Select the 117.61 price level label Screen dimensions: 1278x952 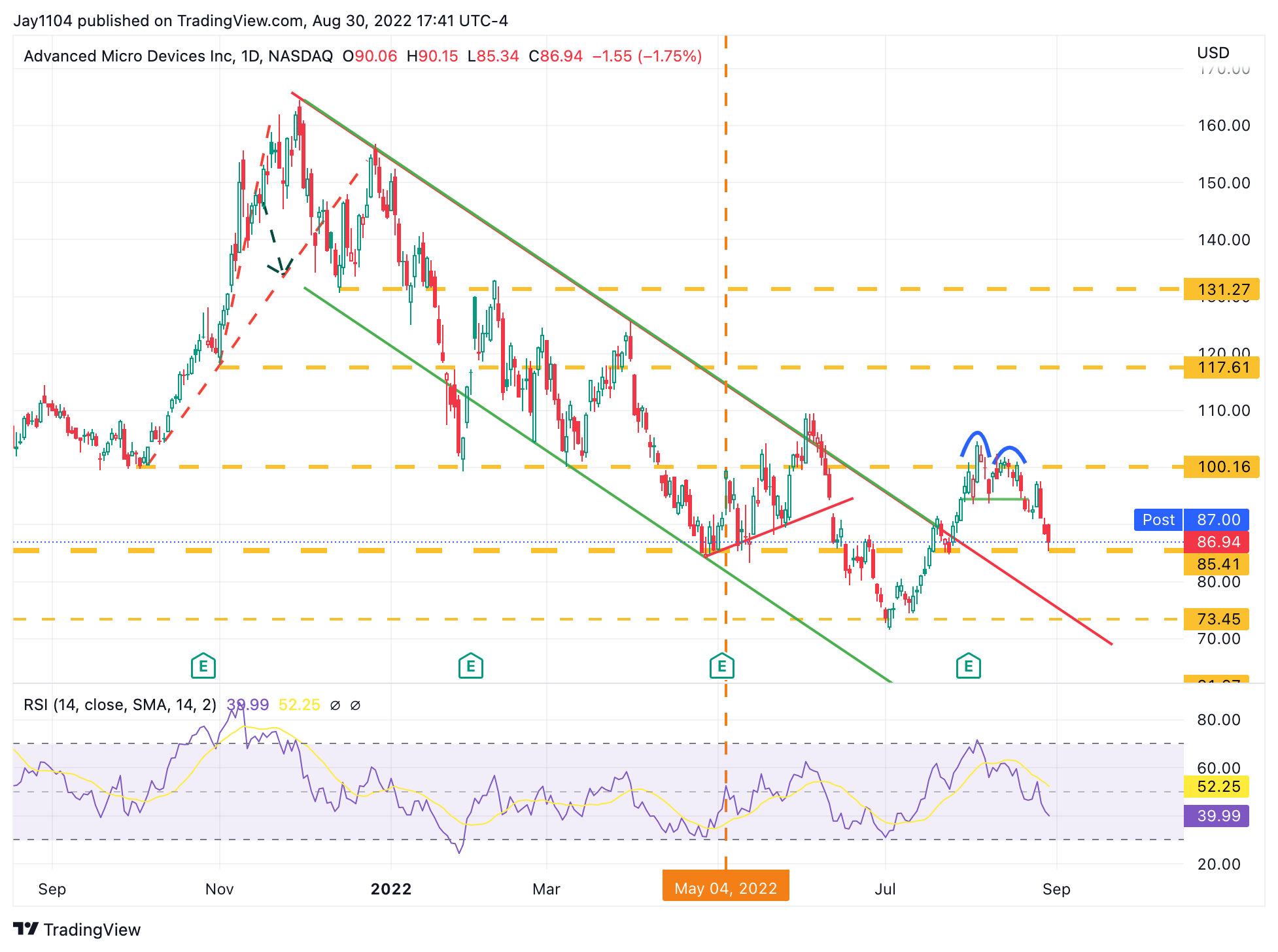(1222, 367)
